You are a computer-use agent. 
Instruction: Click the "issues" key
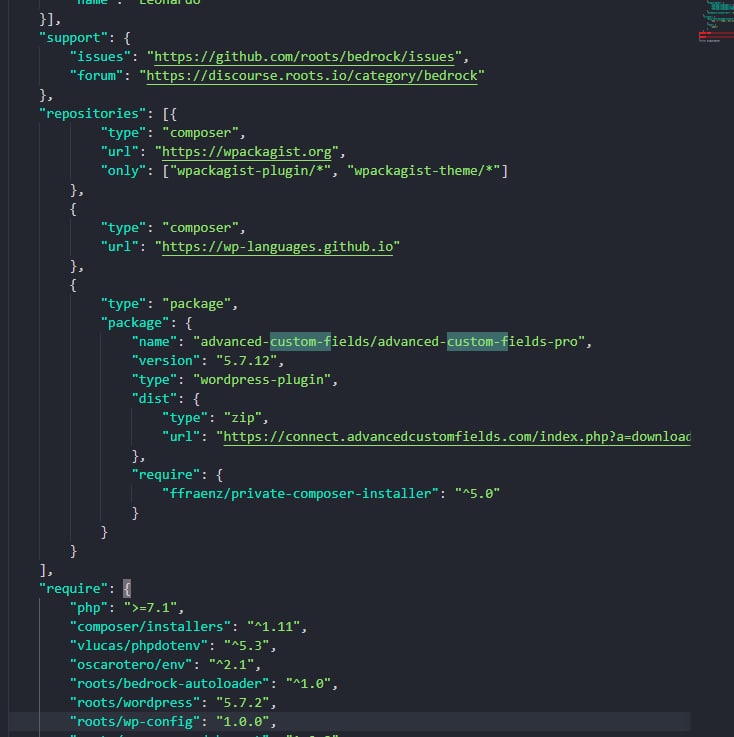(x=100, y=57)
